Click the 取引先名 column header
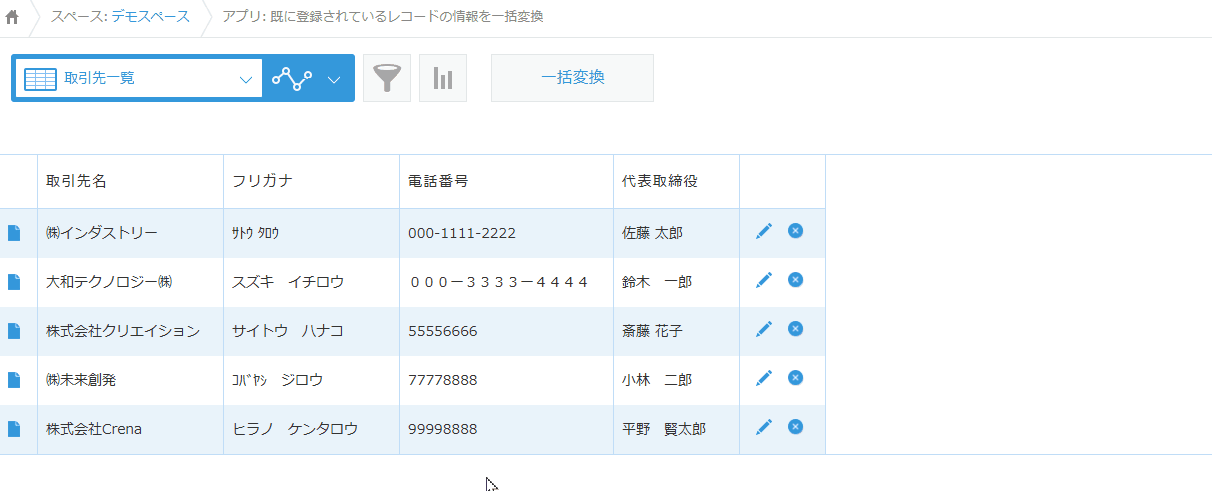The image size is (1212, 491). 76,181
